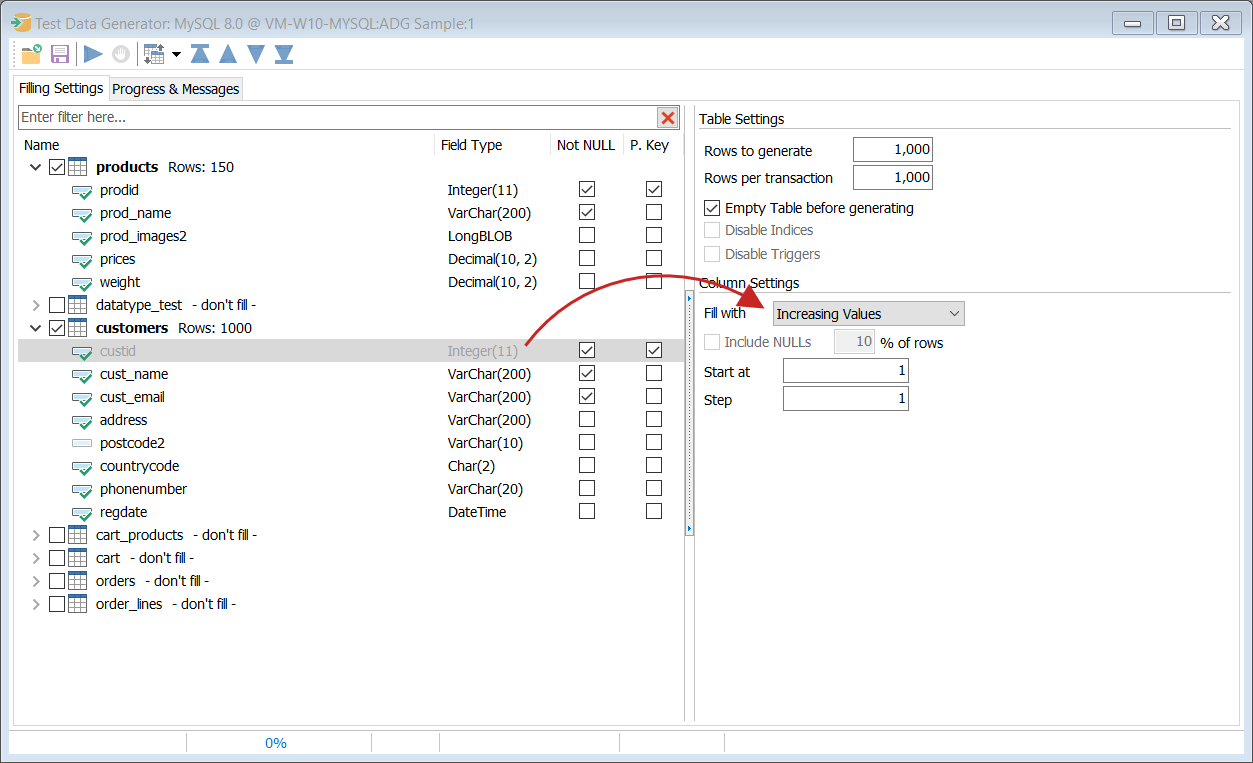Switch to the Progress & Messages tab

pyautogui.click(x=175, y=88)
